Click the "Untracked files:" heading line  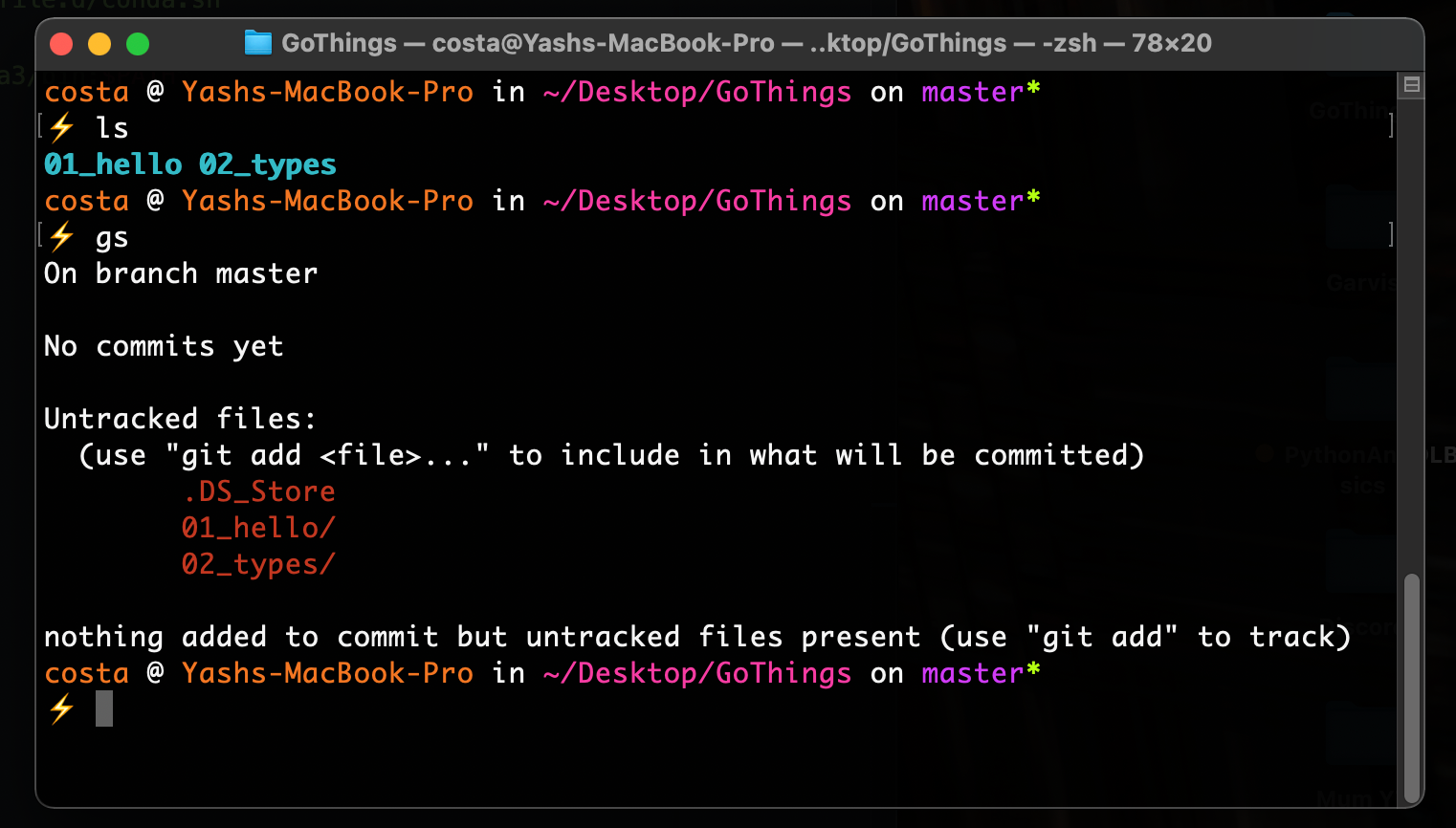click(180, 419)
